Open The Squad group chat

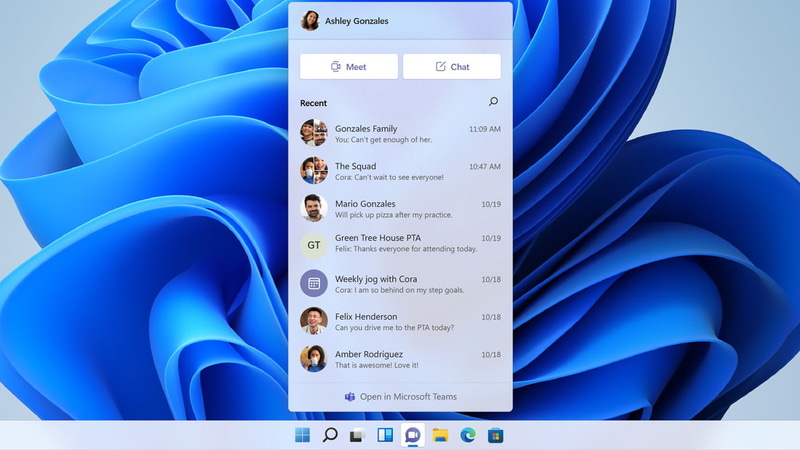[401, 171]
